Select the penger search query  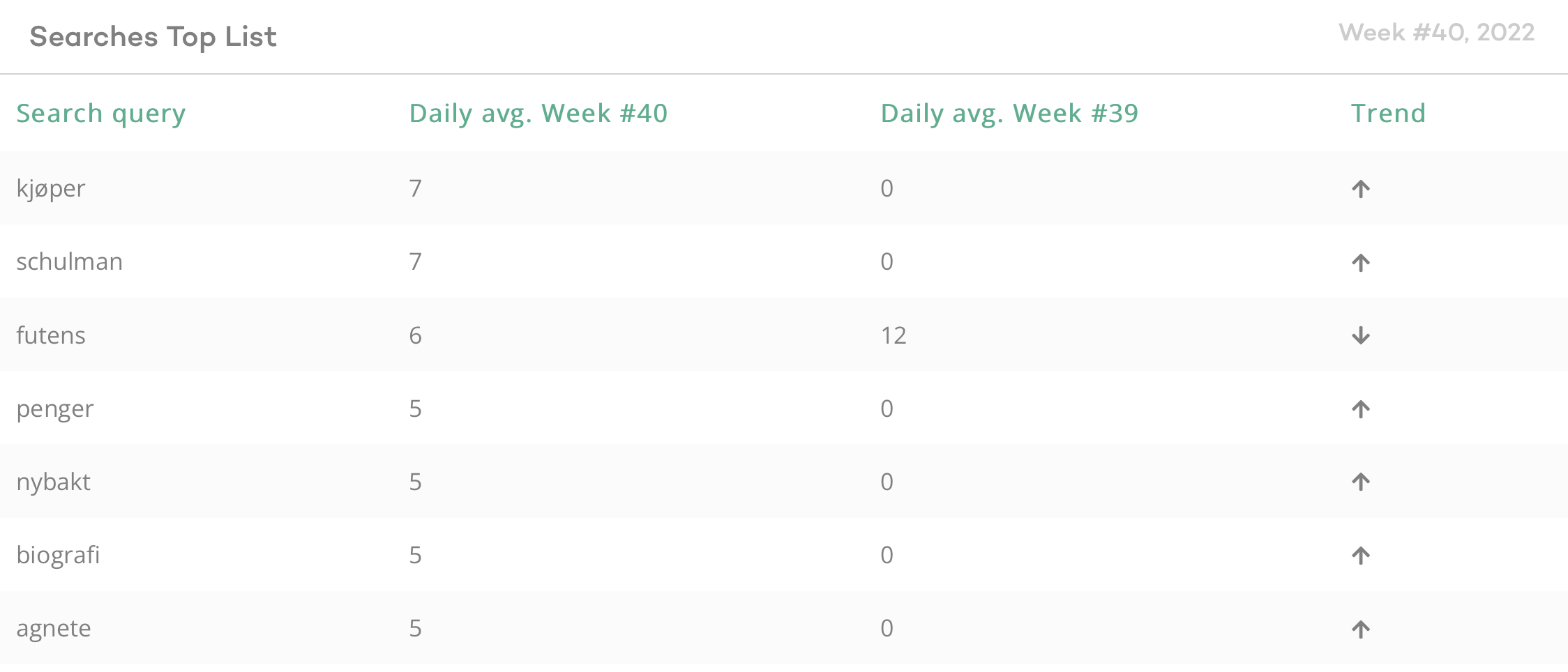(54, 409)
